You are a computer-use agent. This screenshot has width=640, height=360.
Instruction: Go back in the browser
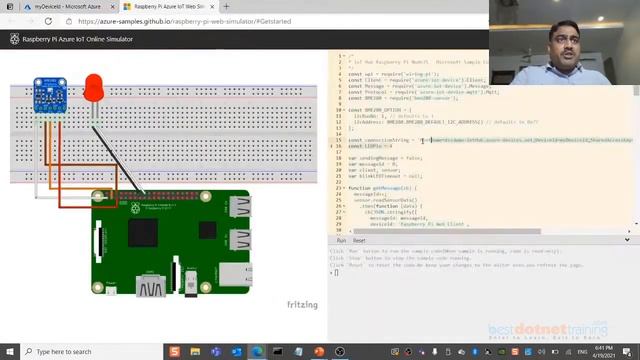tap(11, 21)
